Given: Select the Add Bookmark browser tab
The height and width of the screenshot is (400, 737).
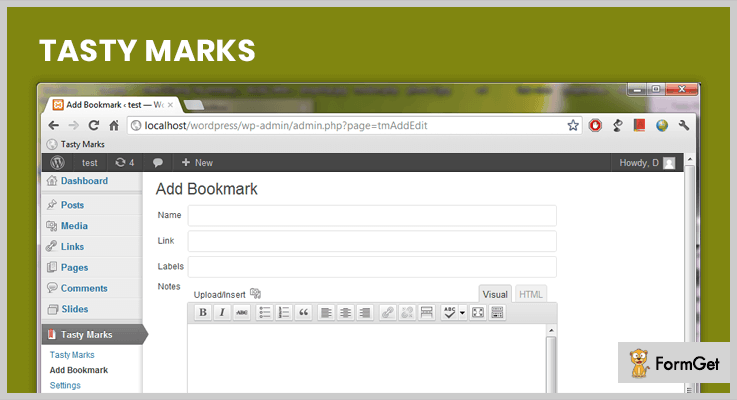Looking at the screenshot, I should pos(113,105).
